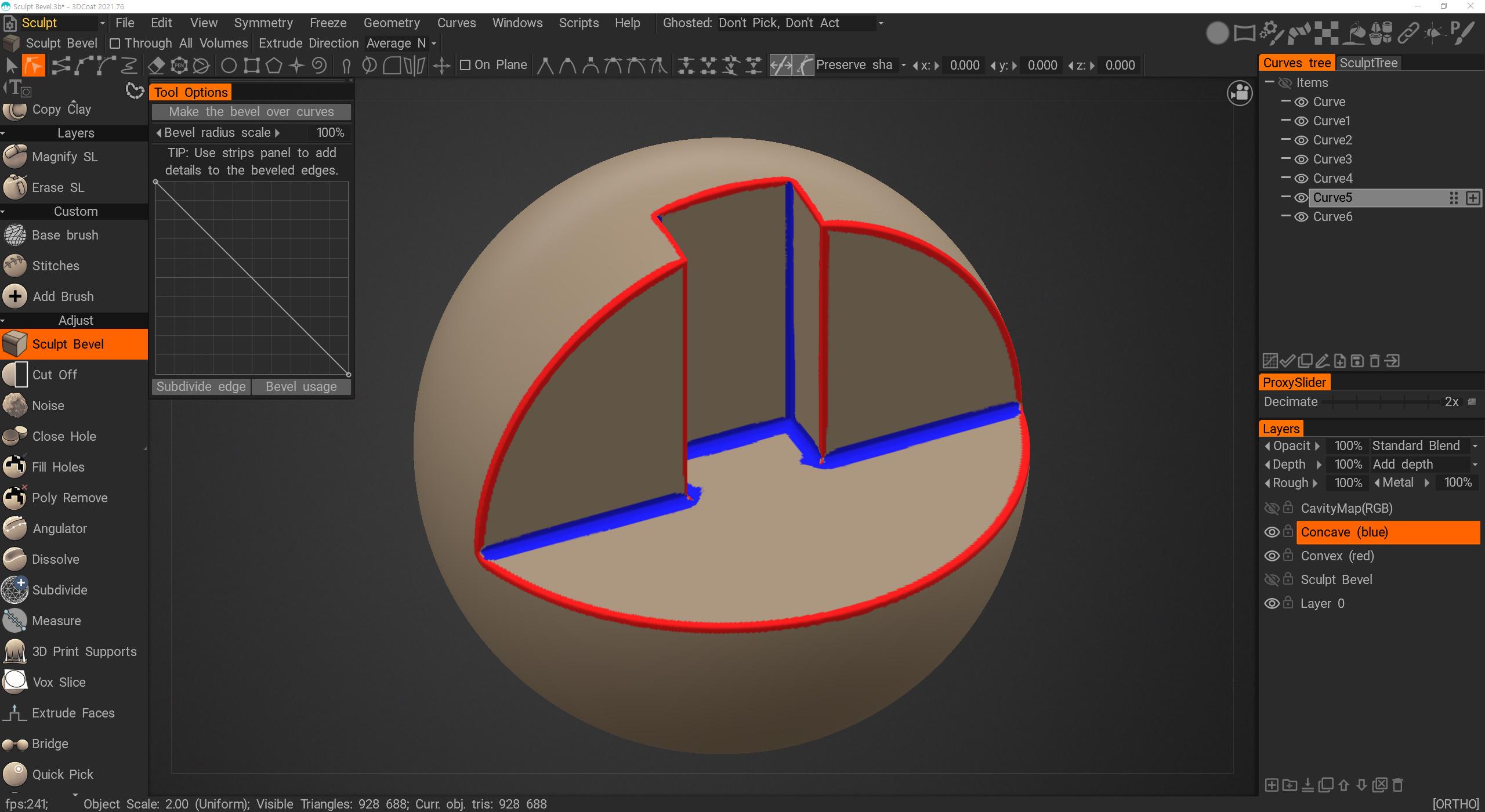Screen dimensions: 1485x812
Task: Select the Extrude Faces tool
Action: click(73, 713)
